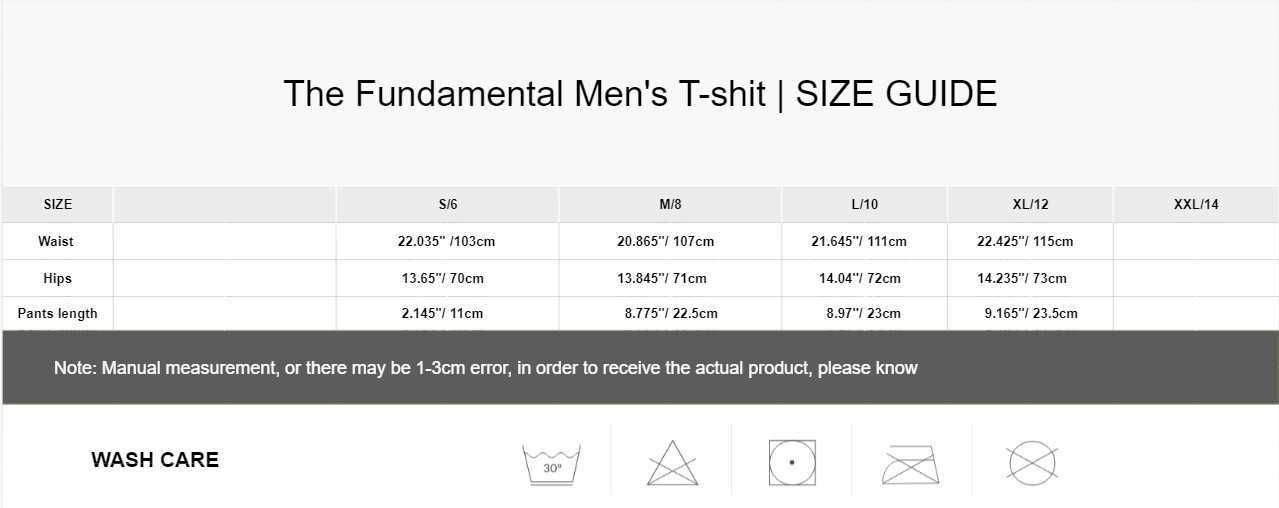This screenshot has width=1279, height=508.
Task: Click the 22.035" /103cm waist cell
Action: click(x=447, y=241)
